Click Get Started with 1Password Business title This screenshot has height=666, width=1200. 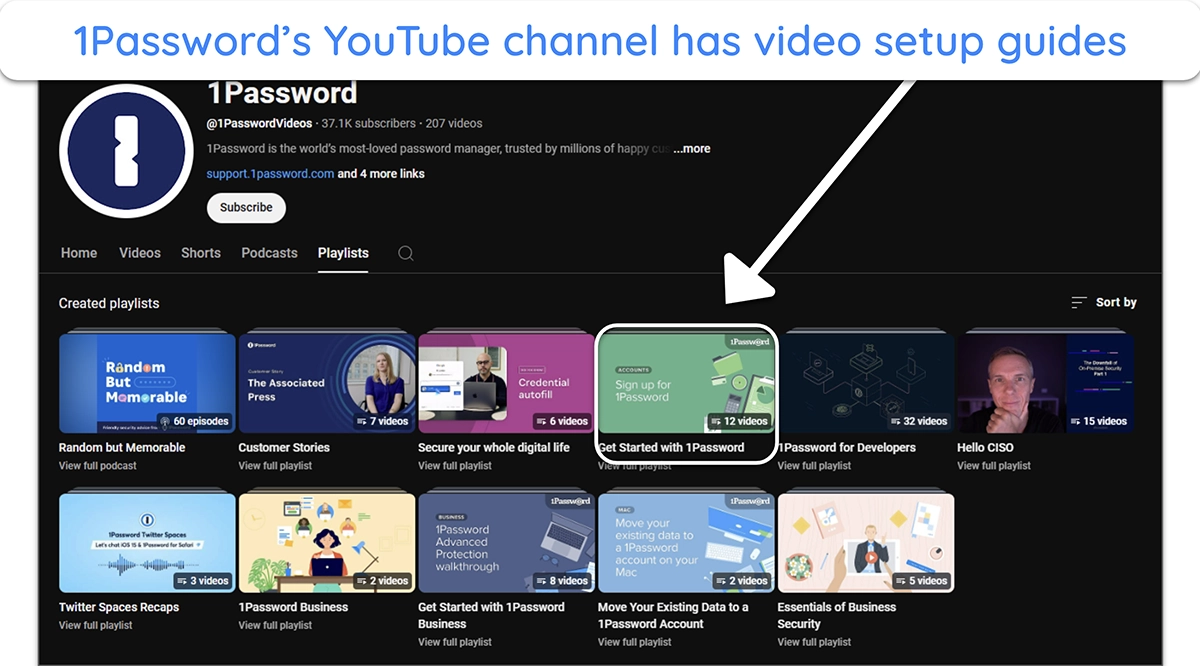coord(491,615)
